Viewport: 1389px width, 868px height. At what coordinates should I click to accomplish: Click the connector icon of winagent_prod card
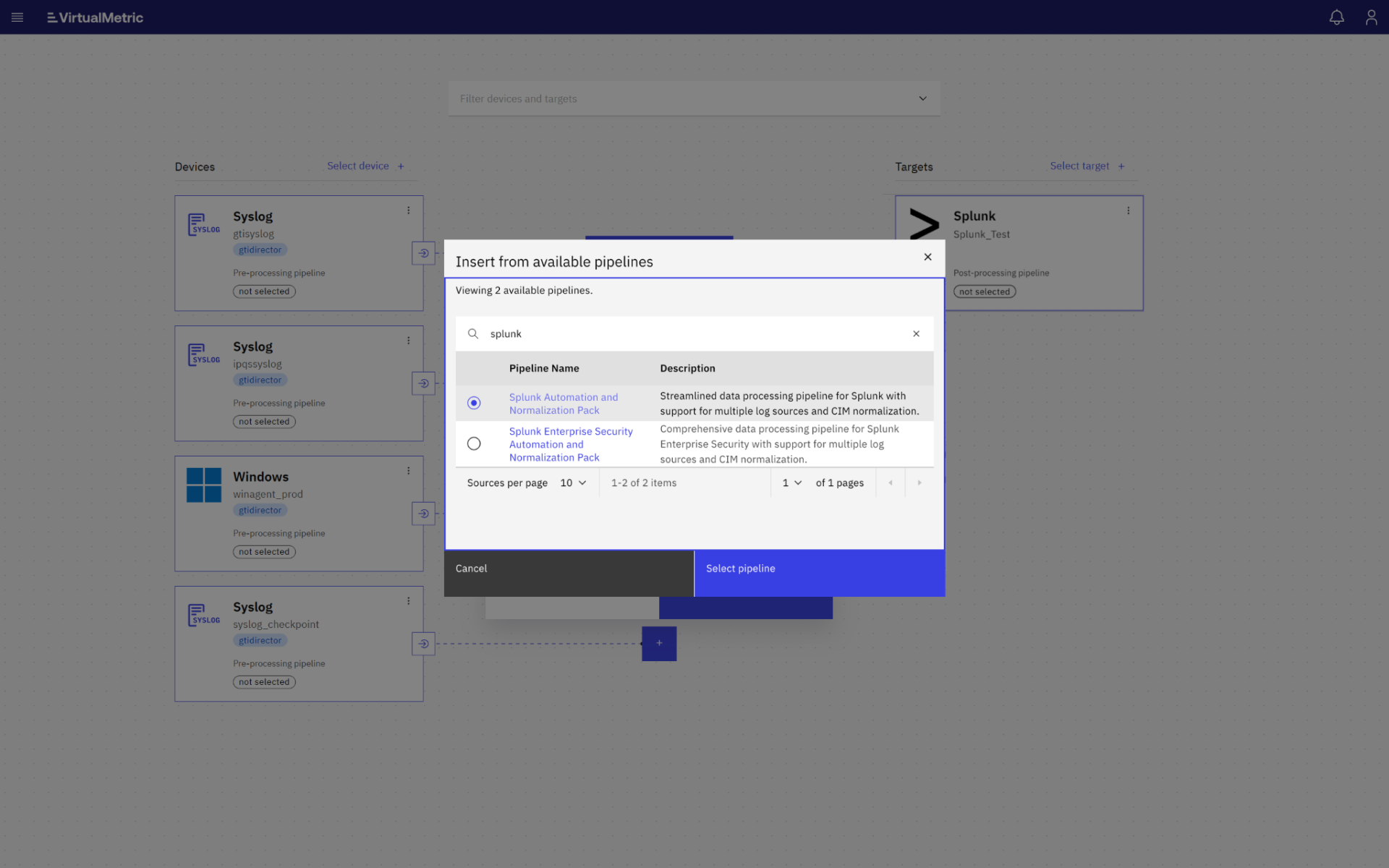[423, 514]
